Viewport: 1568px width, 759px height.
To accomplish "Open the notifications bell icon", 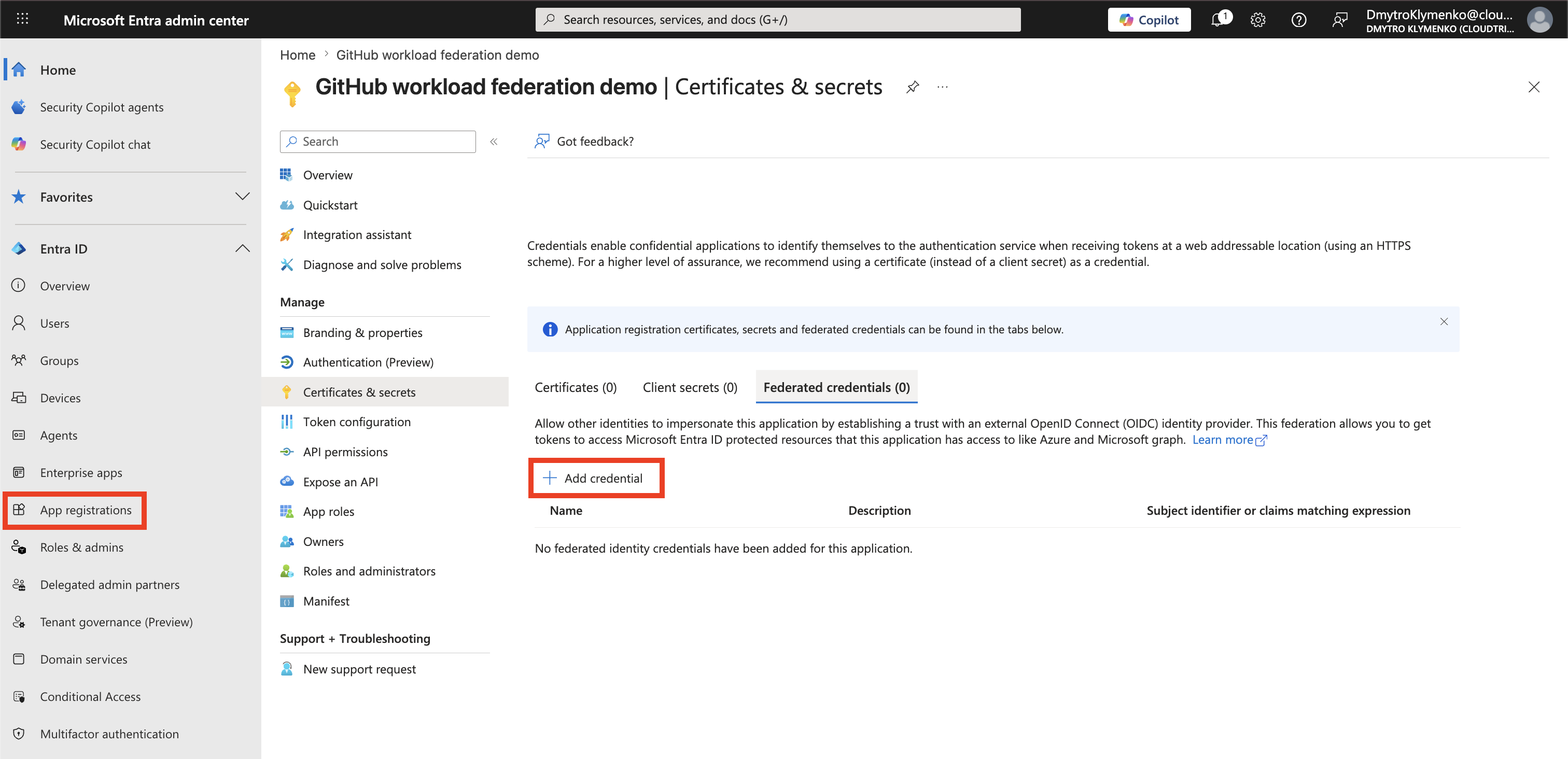I will 1219,20.
